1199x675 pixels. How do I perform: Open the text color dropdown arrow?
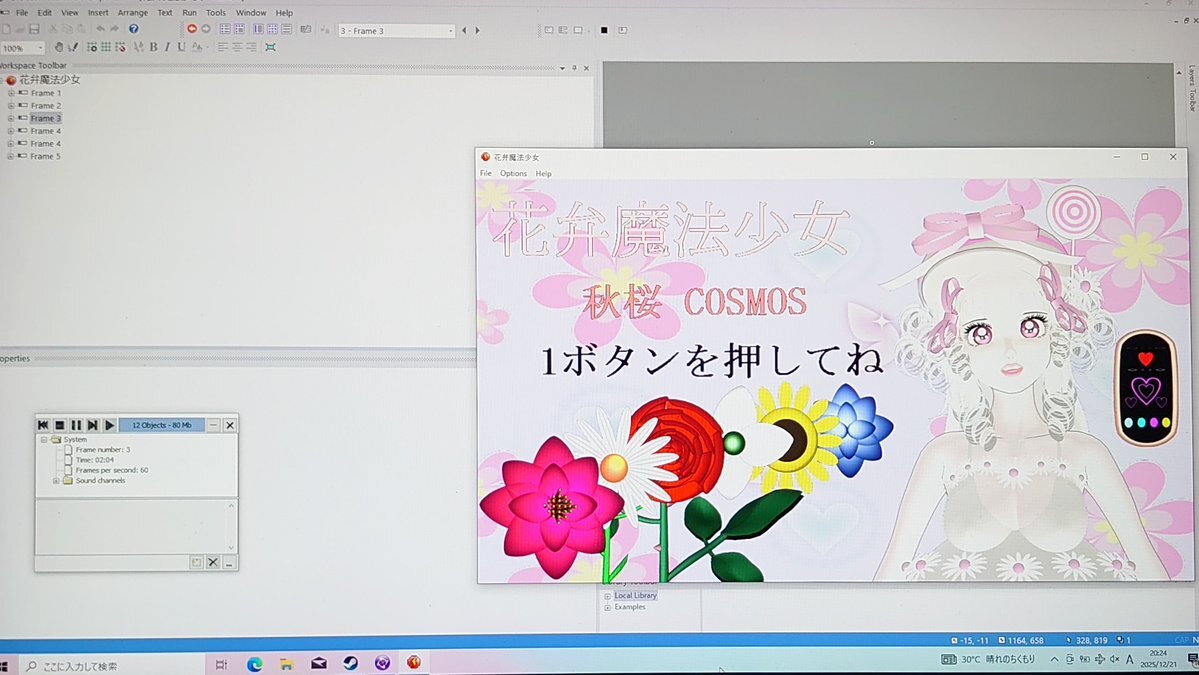pyautogui.click(x=207, y=48)
